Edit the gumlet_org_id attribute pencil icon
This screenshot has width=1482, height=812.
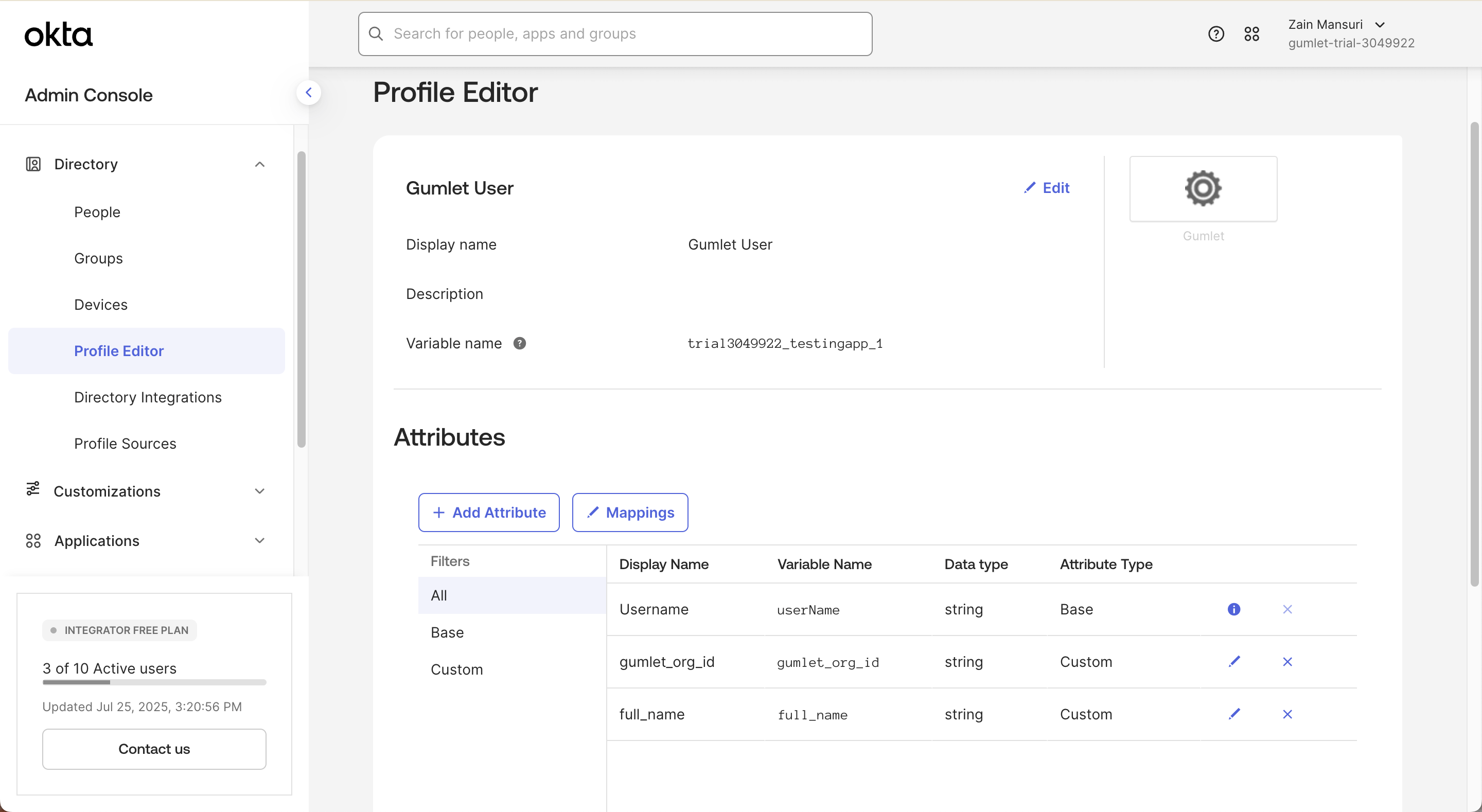pyautogui.click(x=1234, y=661)
